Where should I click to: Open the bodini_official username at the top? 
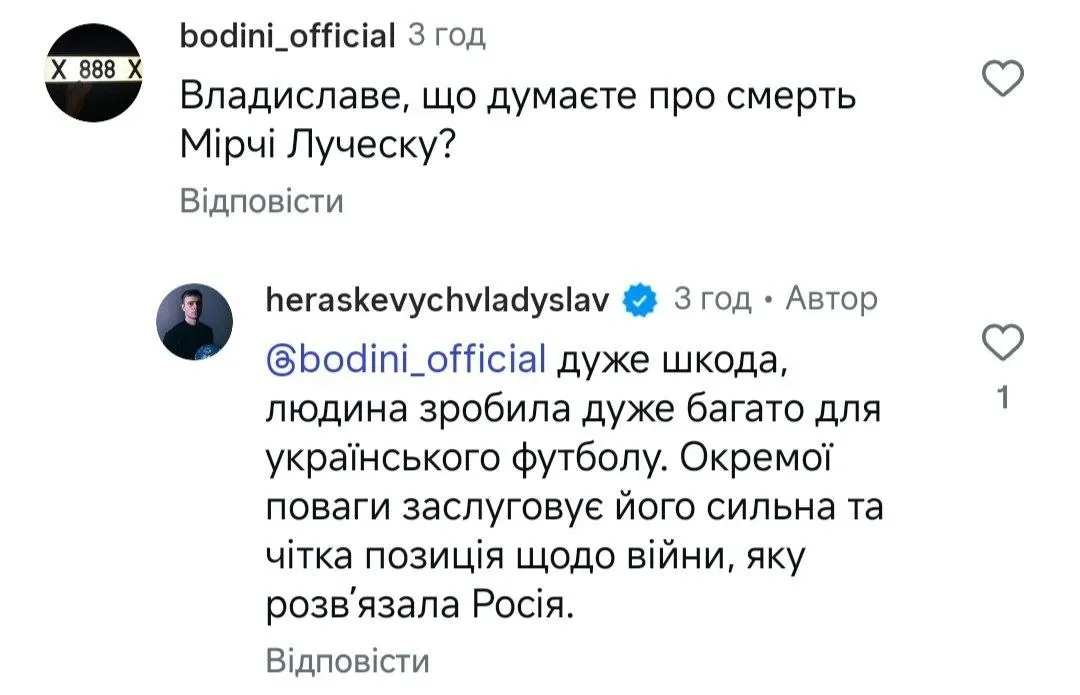click(289, 37)
